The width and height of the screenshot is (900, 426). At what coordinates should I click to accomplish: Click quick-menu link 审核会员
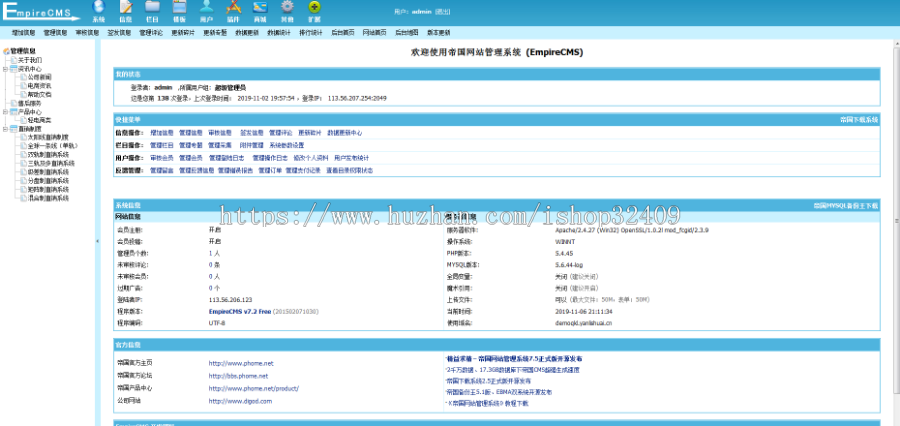pyautogui.click(x=162, y=158)
